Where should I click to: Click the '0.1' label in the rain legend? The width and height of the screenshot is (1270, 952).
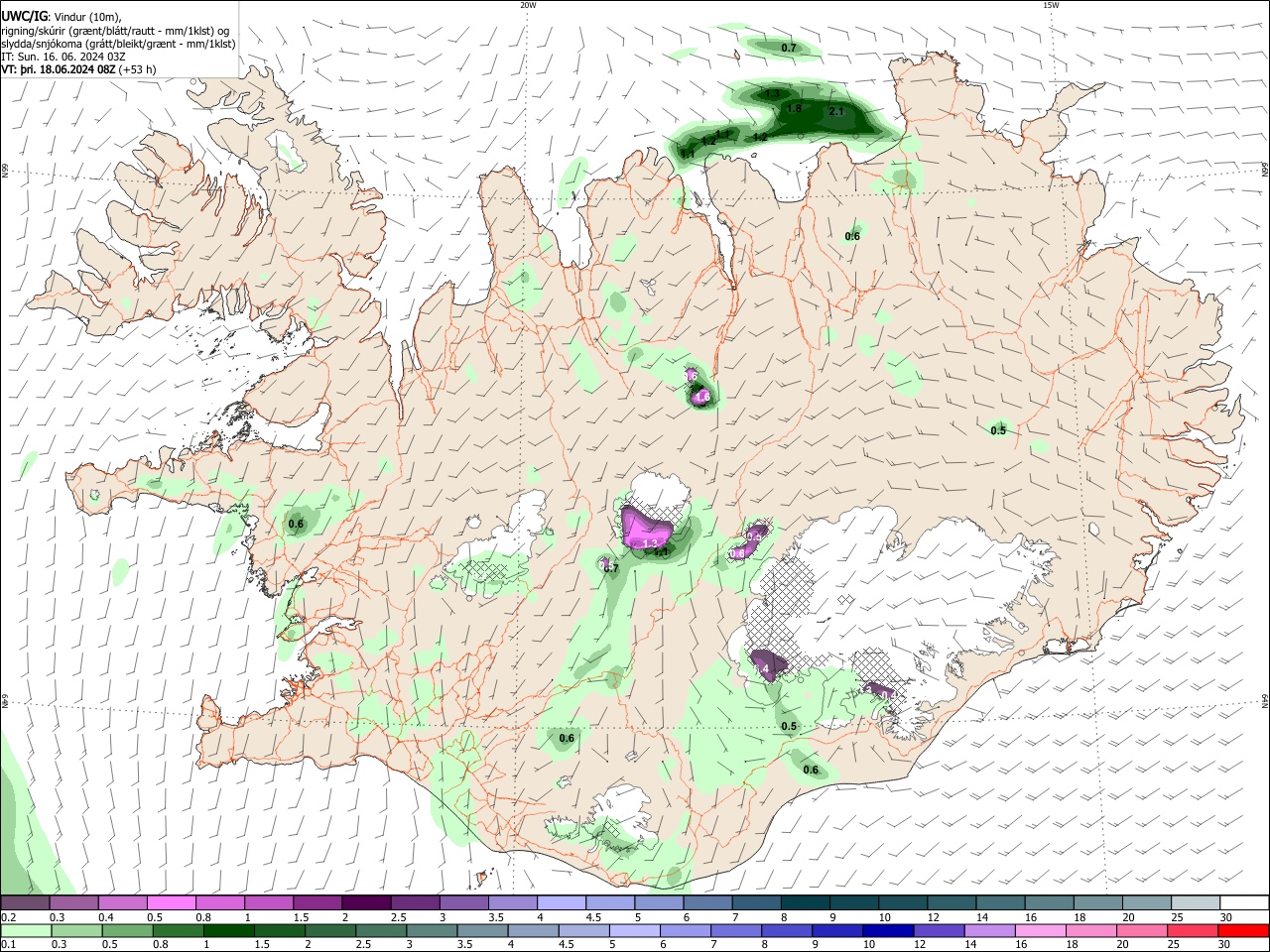(9, 945)
